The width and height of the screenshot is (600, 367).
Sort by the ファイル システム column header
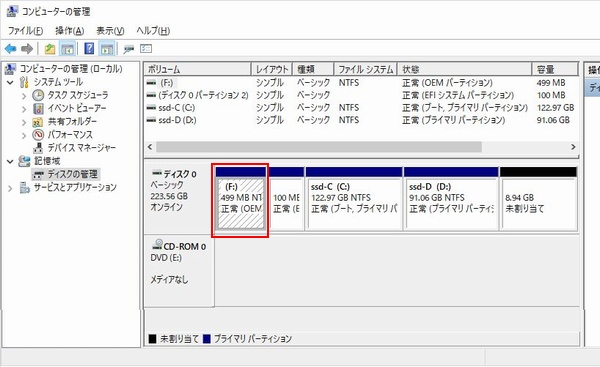(365, 69)
